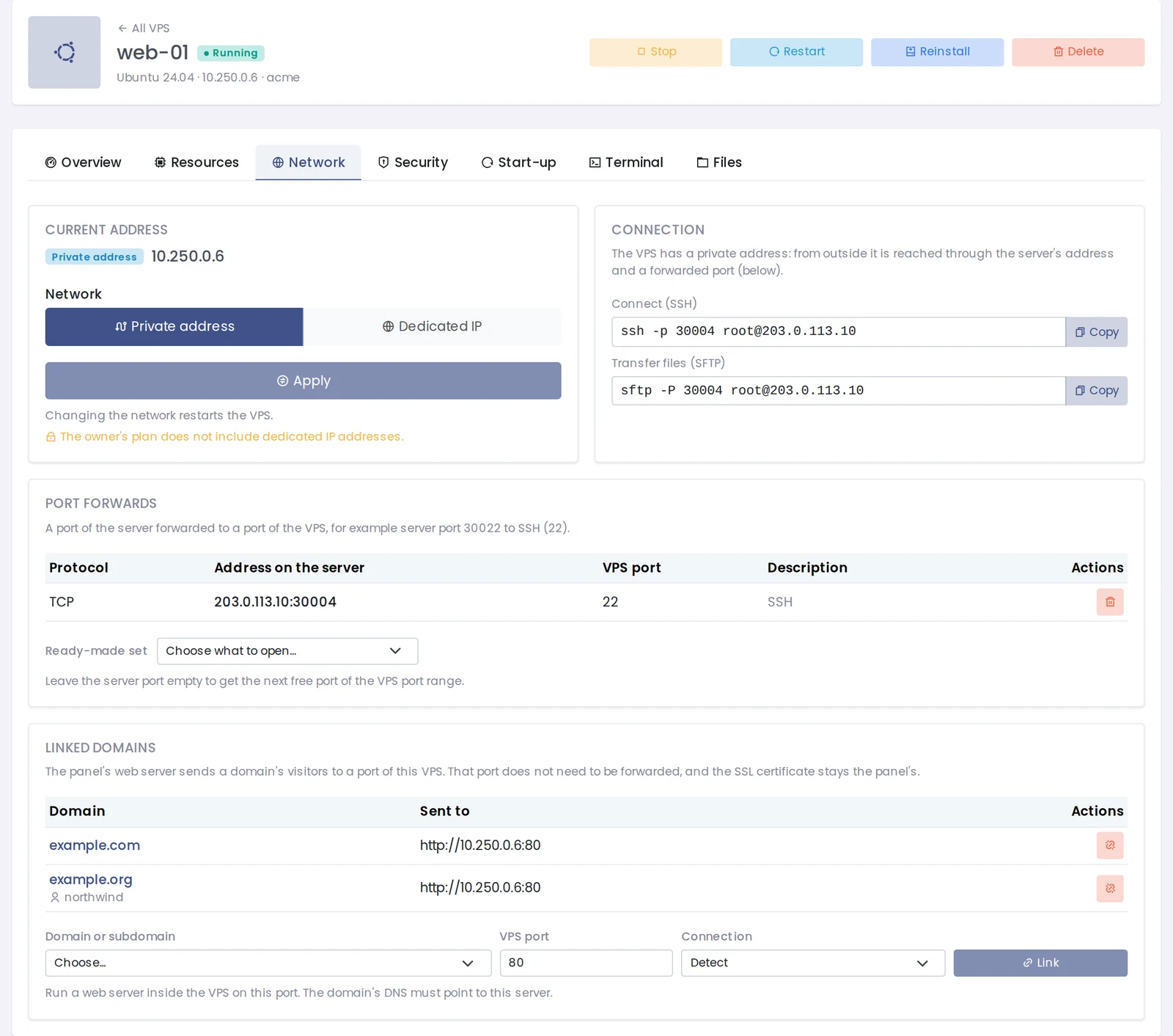Click the current address 10.250.0.6
Image resolution: width=1173 pixels, height=1036 pixels.
coord(188,257)
